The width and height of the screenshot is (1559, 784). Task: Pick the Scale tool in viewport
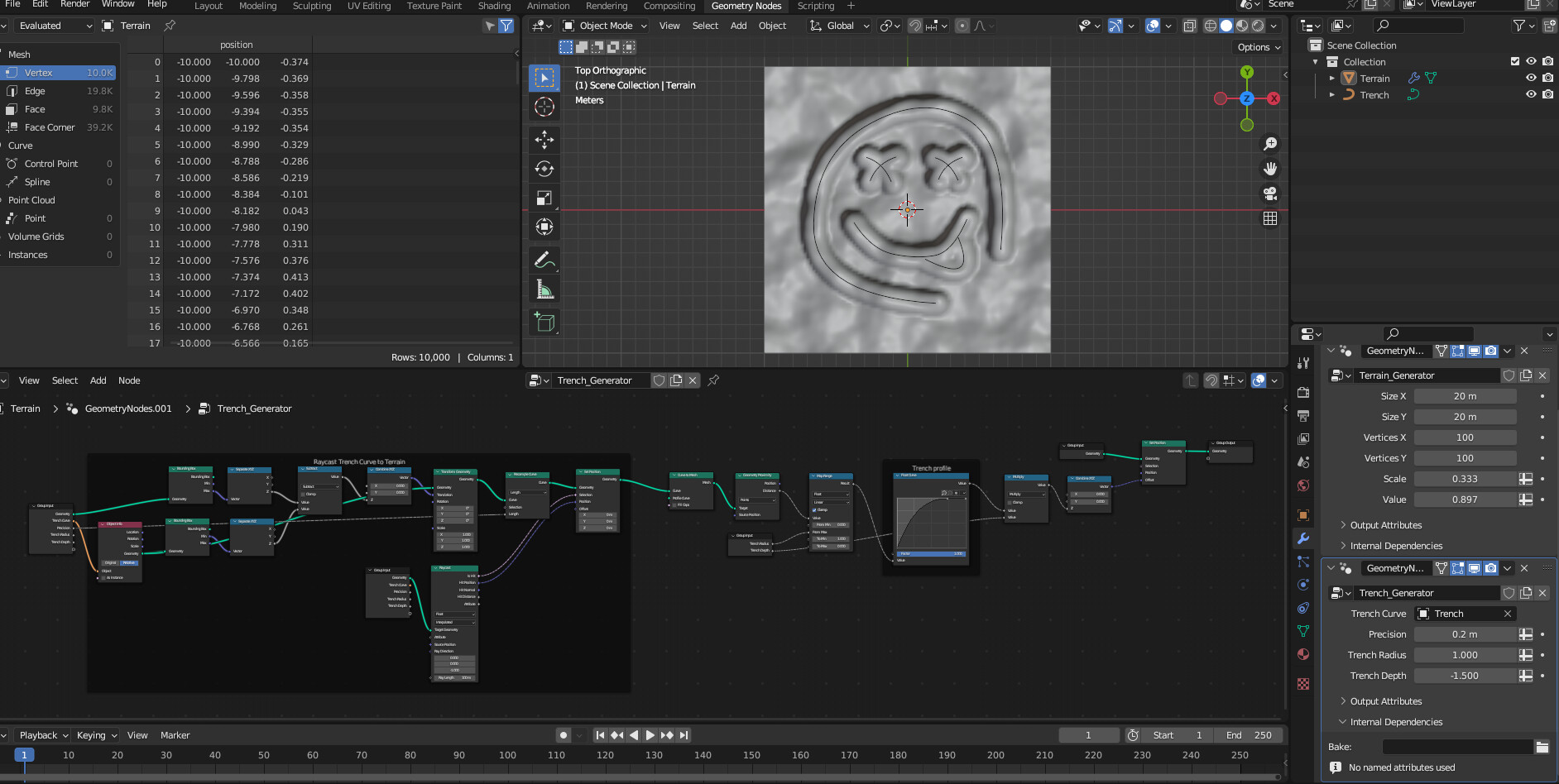(x=544, y=198)
